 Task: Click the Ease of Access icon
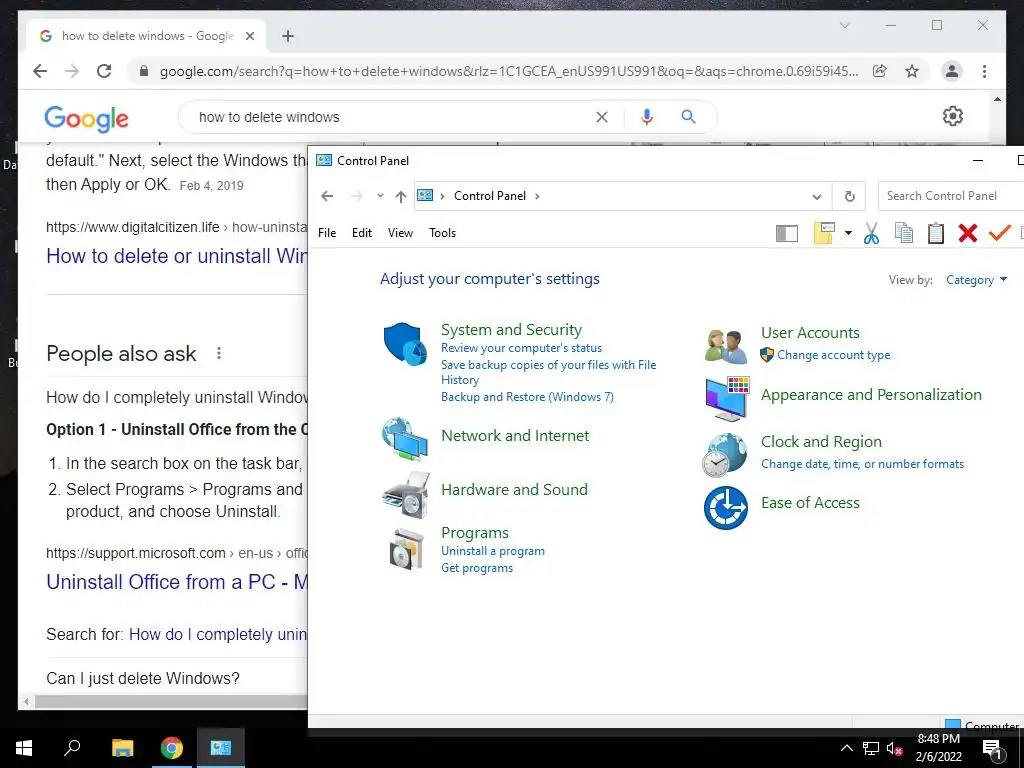coord(726,507)
